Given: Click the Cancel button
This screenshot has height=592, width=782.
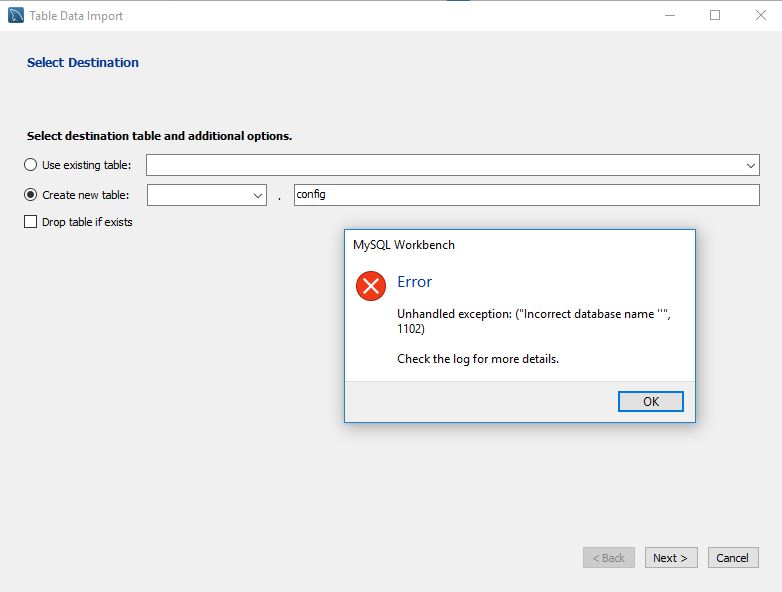Looking at the screenshot, I should click(x=733, y=558).
